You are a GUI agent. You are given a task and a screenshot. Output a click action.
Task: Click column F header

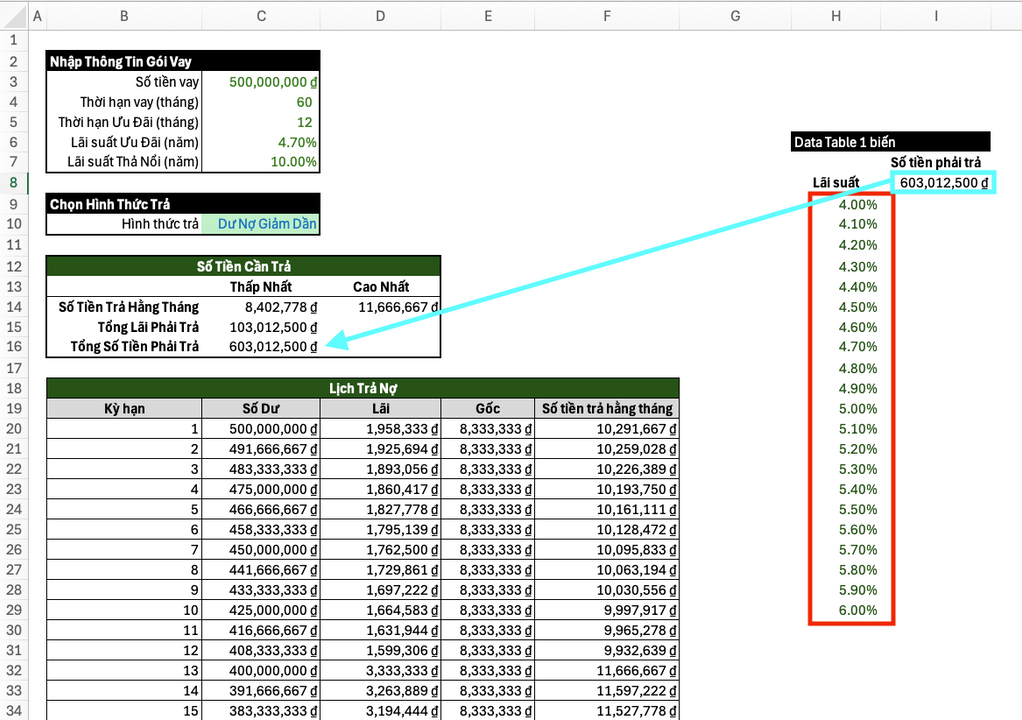(x=607, y=16)
